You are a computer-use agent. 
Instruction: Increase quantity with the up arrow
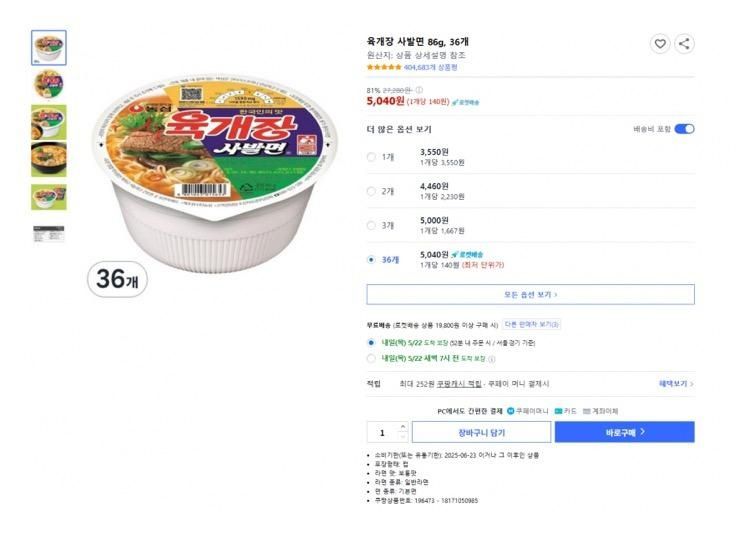[403, 427]
